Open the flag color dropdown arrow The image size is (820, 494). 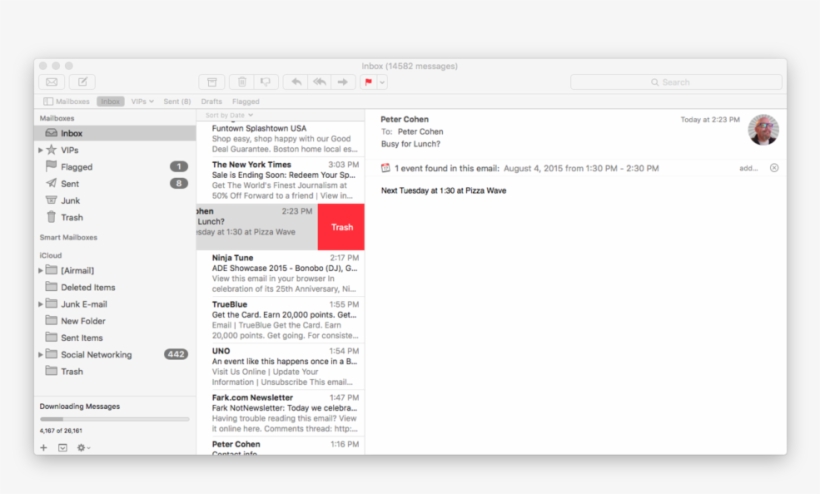[x=382, y=82]
